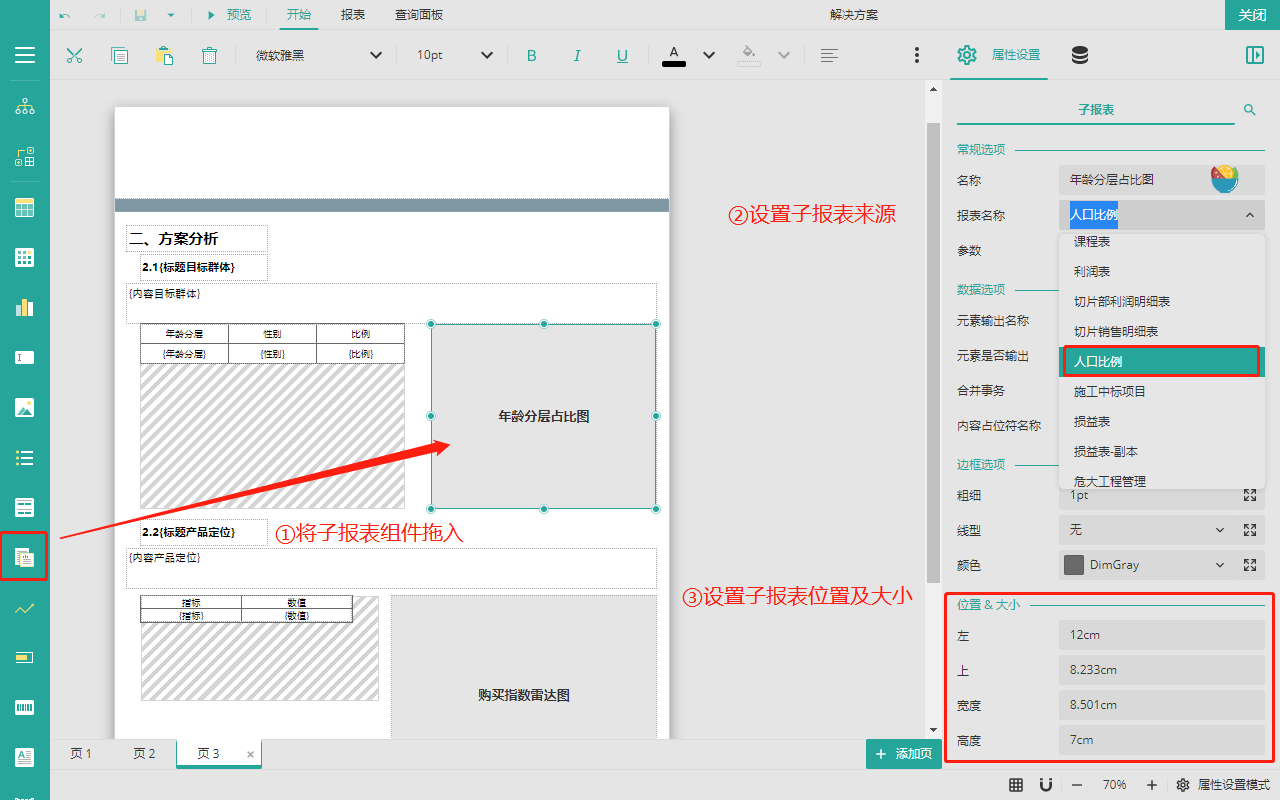The height and width of the screenshot is (800, 1280).
Task: Click the Paste clipboard icon
Action: pos(164,55)
